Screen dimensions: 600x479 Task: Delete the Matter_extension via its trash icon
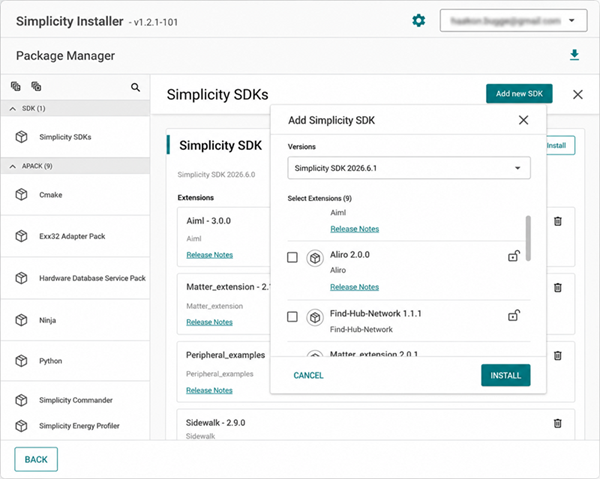(x=558, y=287)
